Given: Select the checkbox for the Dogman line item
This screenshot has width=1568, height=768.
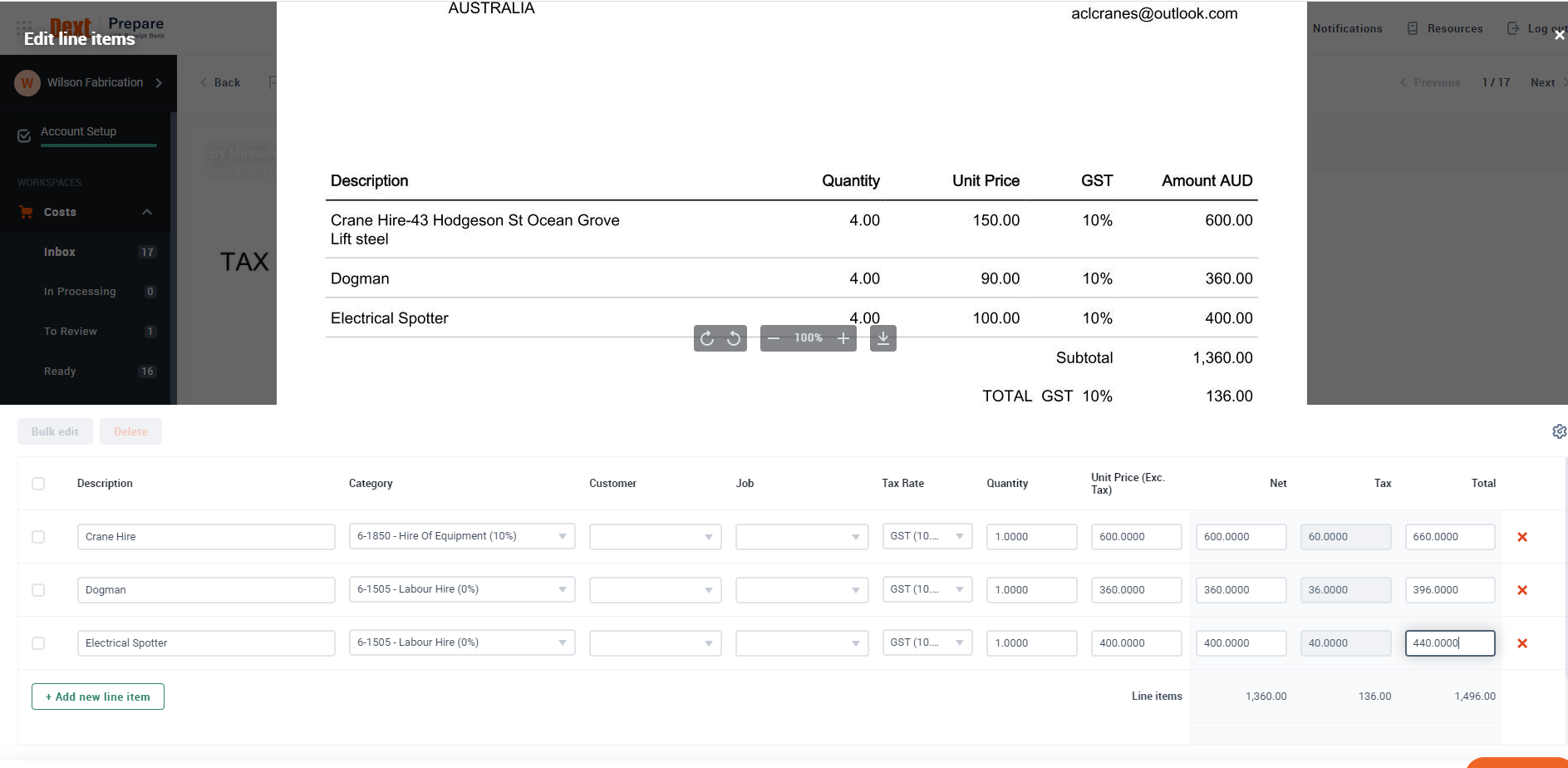Looking at the screenshot, I should pos(38,589).
